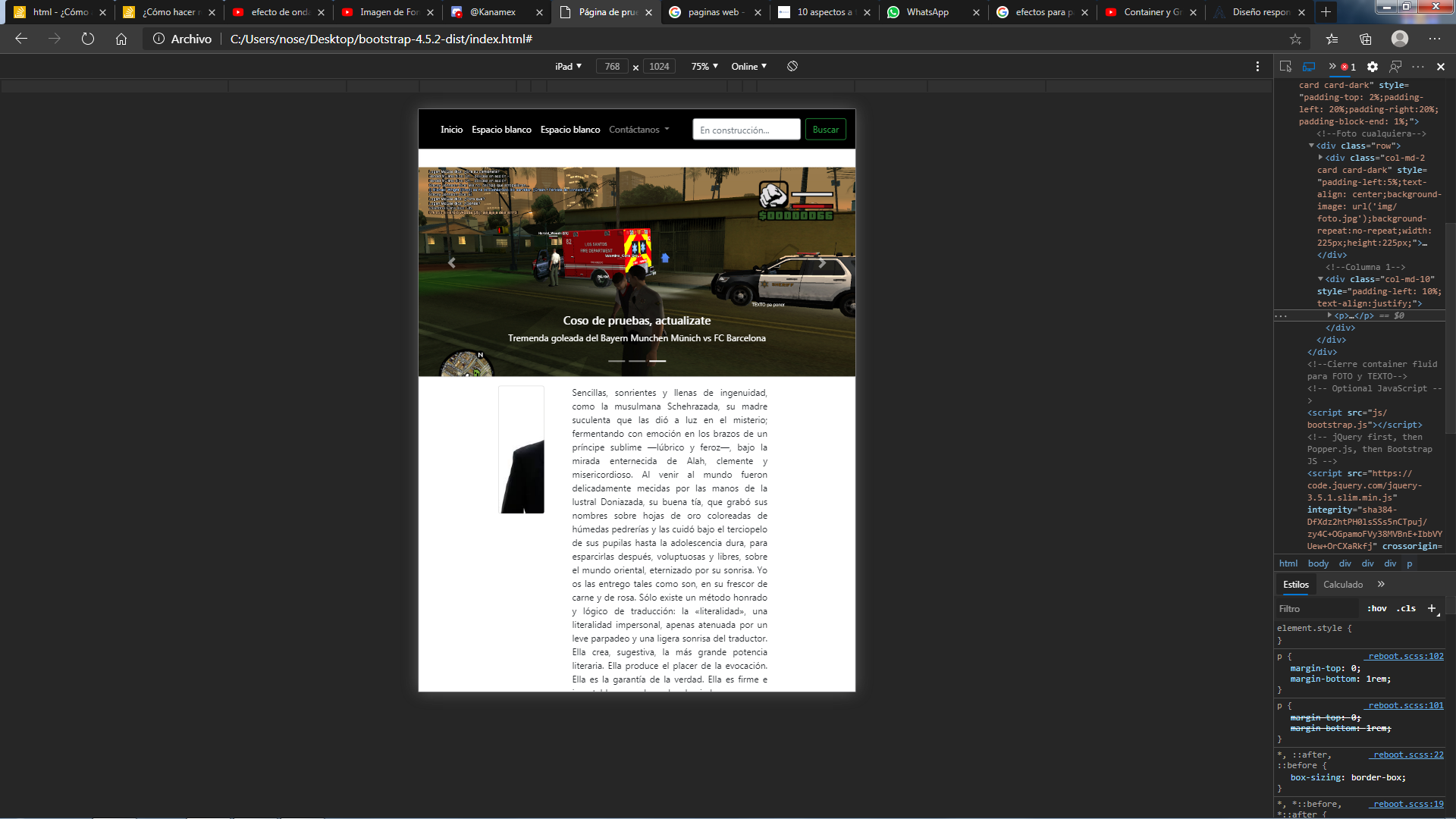Open reboot.scss:22 source link
This screenshot has width=1456, height=819.
click(1407, 755)
